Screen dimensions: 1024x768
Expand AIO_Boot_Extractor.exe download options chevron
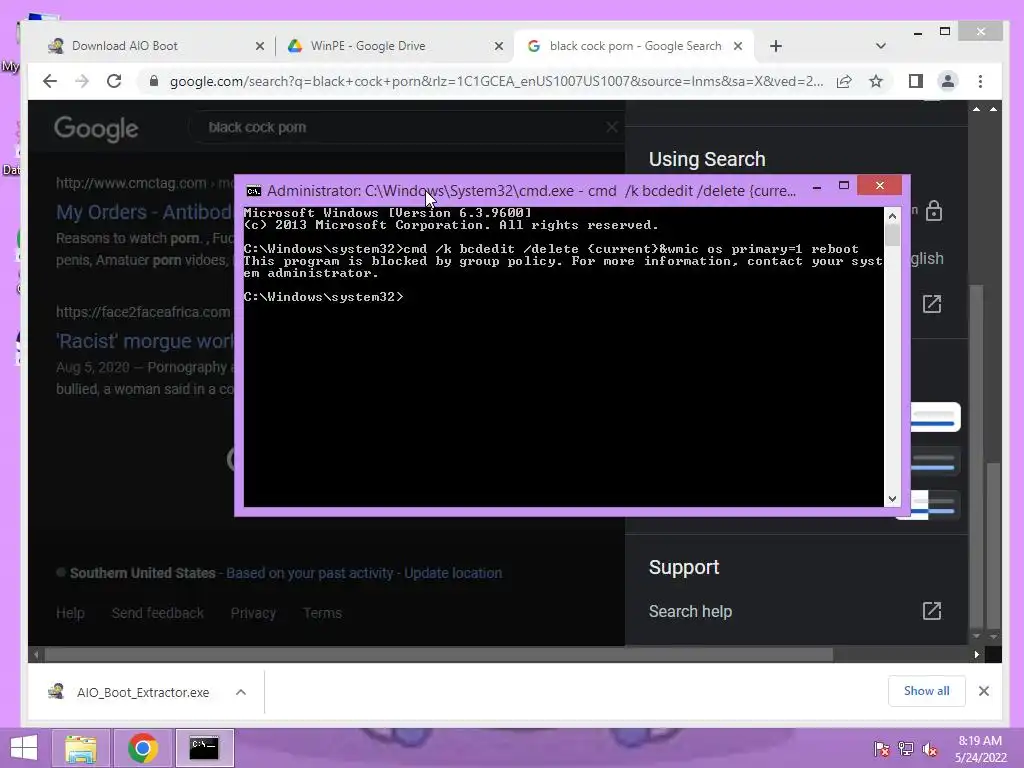240,692
